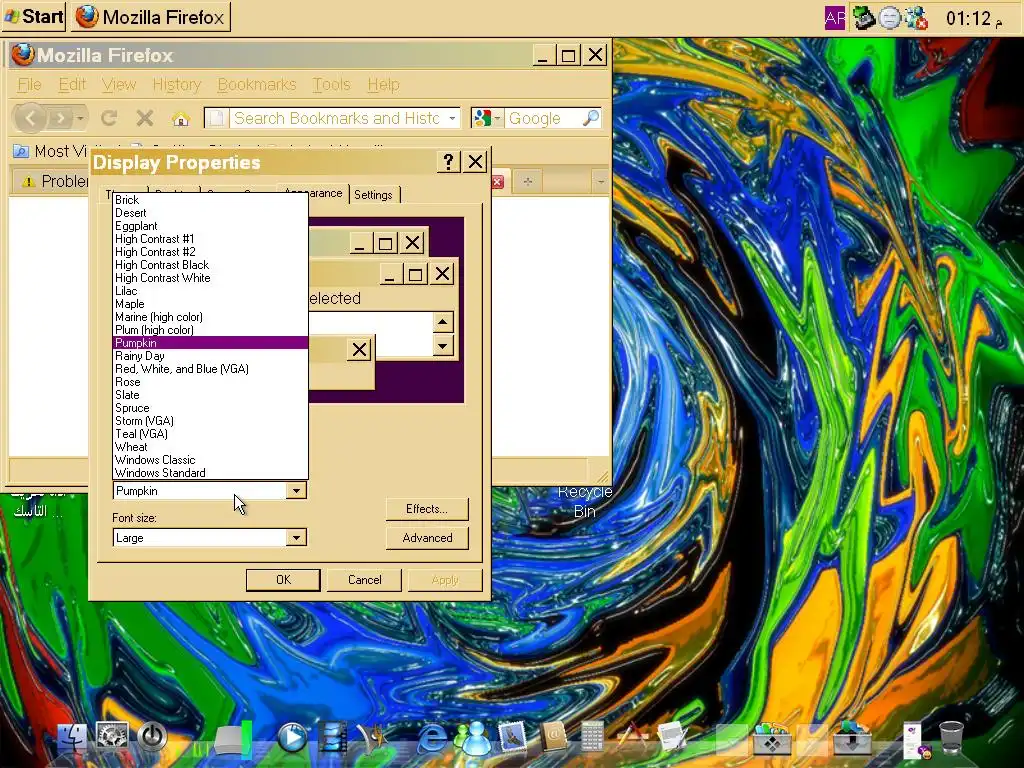Open the back/forward history dropdown arrow
The width and height of the screenshot is (1024, 768).
pyautogui.click(x=80, y=118)
